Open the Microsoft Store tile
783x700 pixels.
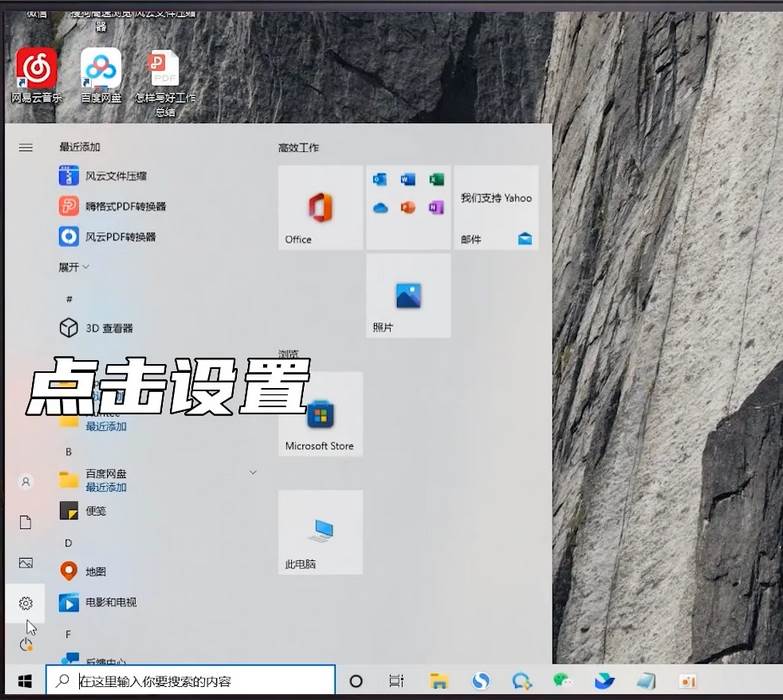[x=320, y=413]
